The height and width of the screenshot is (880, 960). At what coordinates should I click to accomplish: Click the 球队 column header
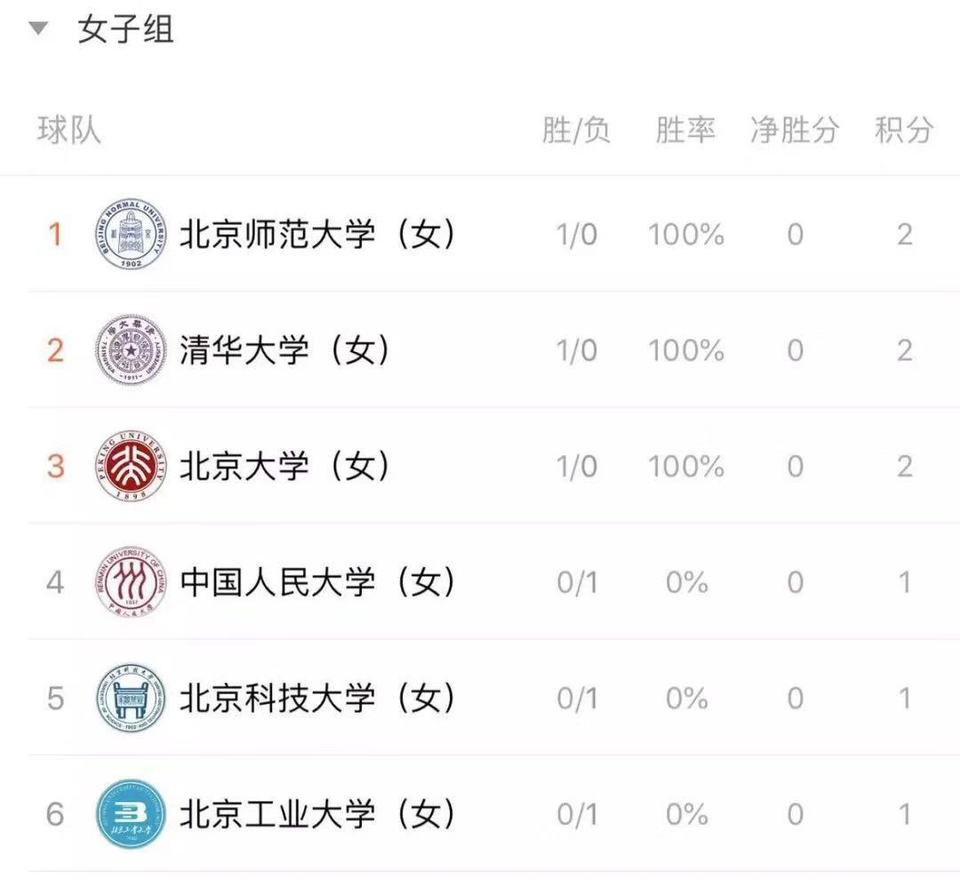click(x=69, y=130)
